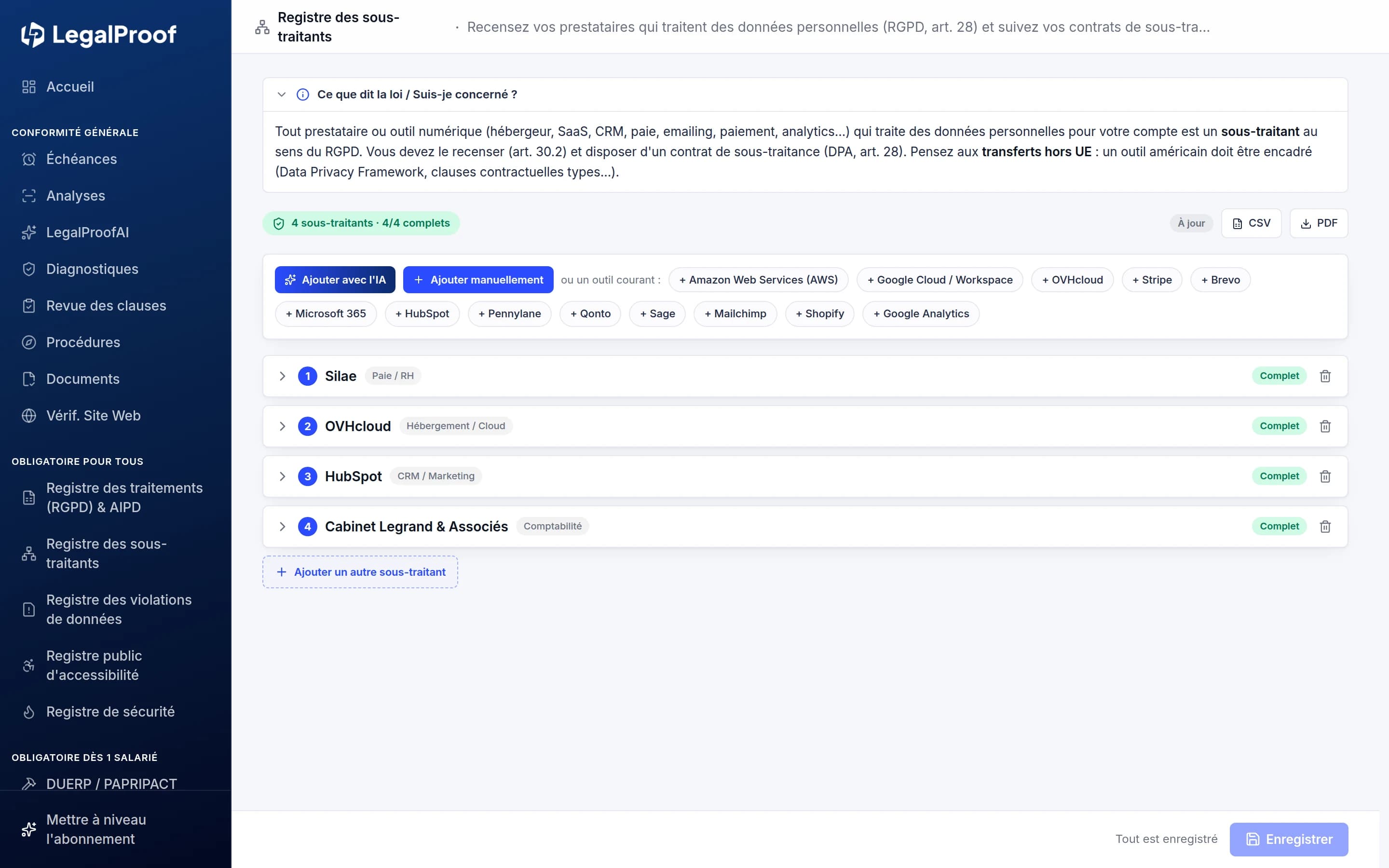
Task: Open Vérif. Site Web
Action: tap(115, 416)
